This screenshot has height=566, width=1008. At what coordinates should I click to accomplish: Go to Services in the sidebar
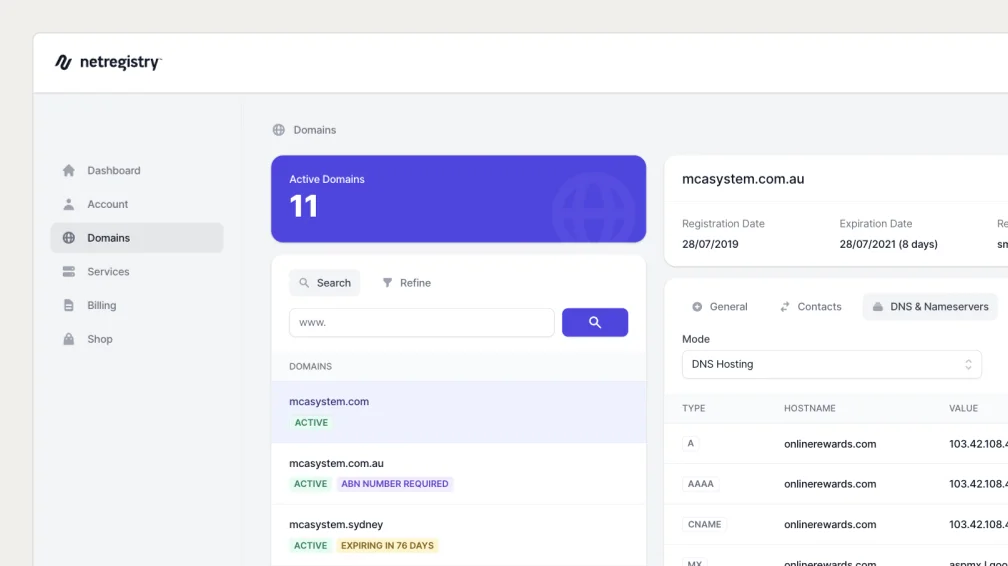[137, 271]
